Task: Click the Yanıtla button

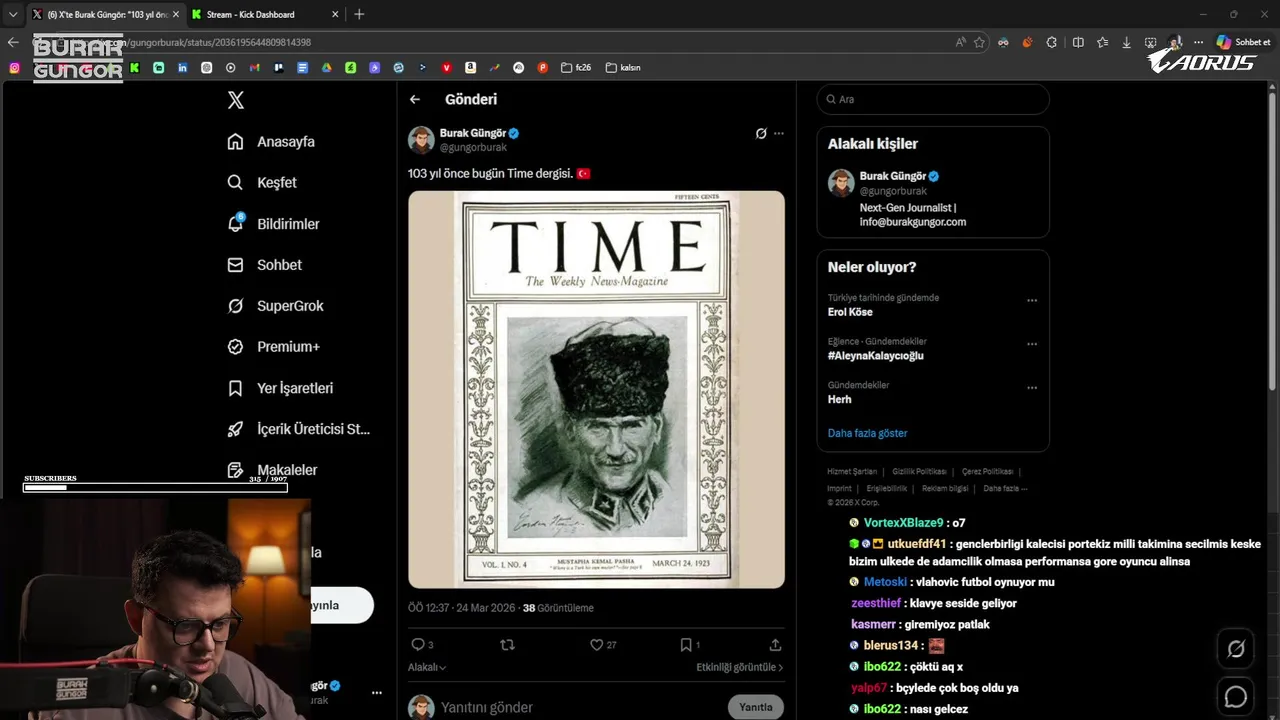Action: click(x=756, y=707)
